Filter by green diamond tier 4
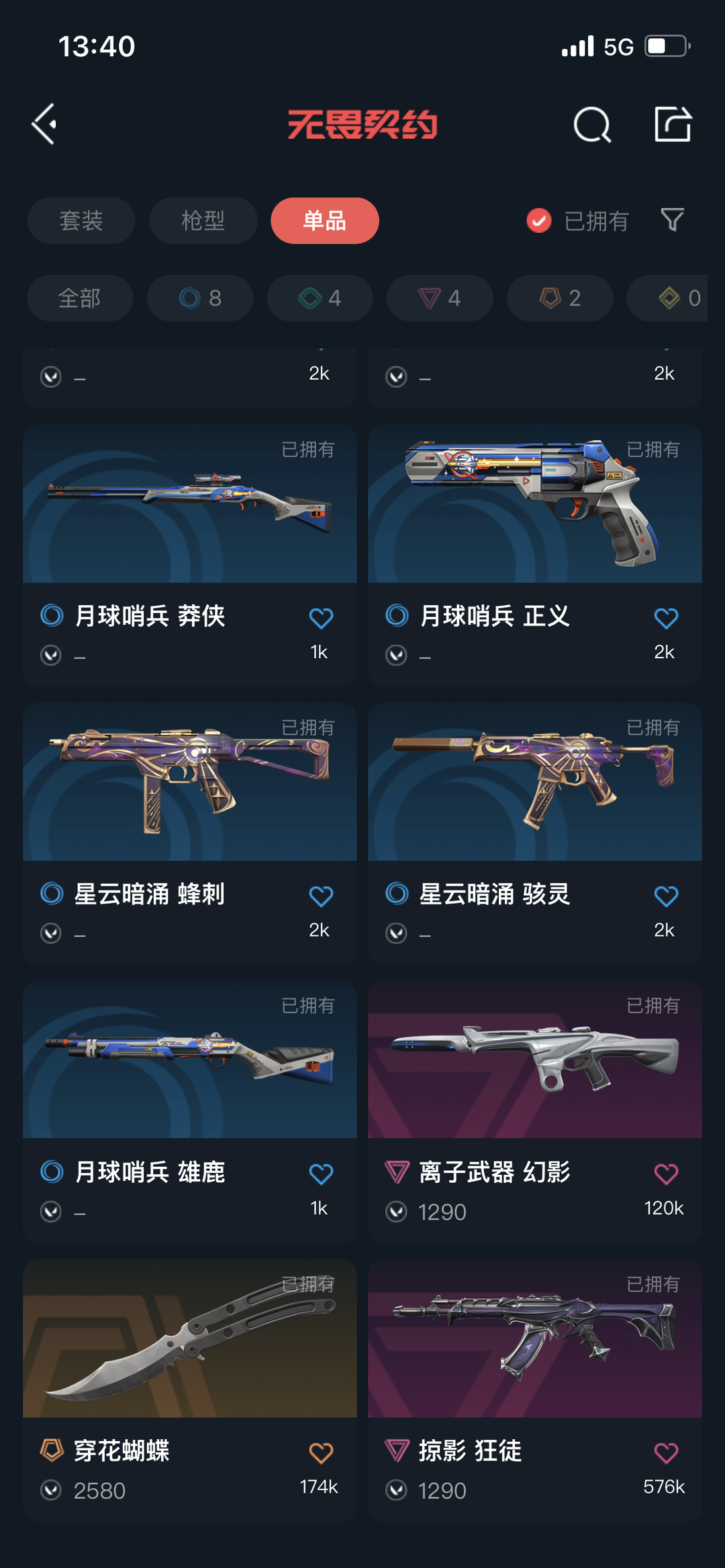This screenshot has width=725, height=1568. [x=320, y=298]
